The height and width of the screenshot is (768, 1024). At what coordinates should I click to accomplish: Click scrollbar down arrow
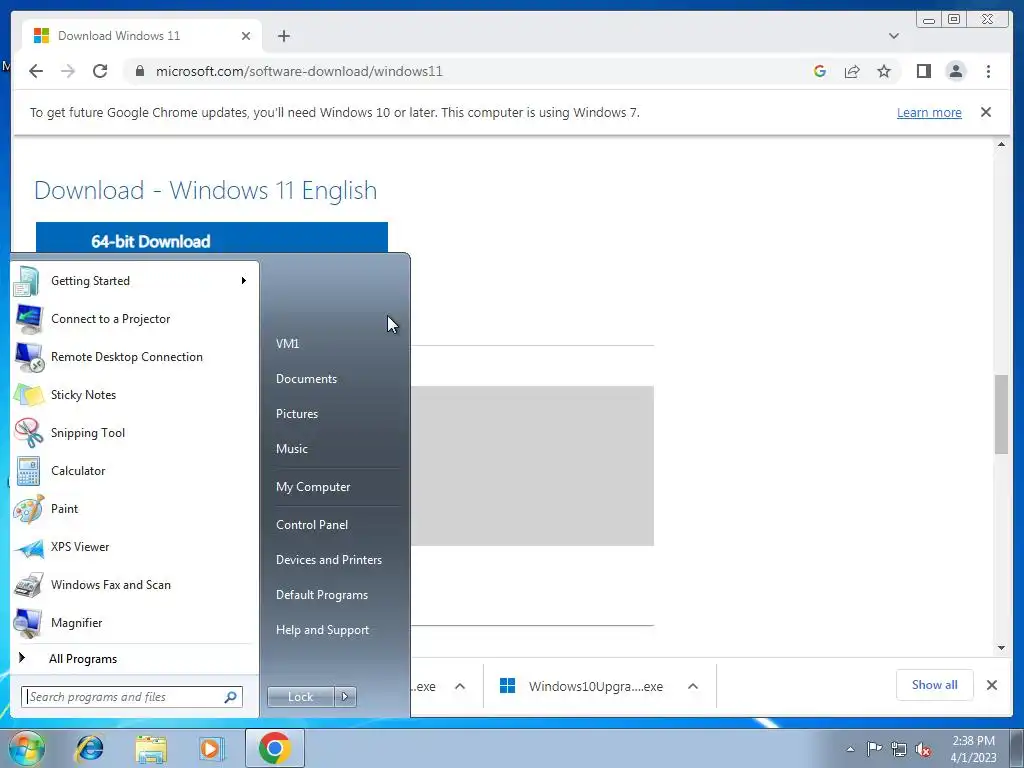[1001, 648]
